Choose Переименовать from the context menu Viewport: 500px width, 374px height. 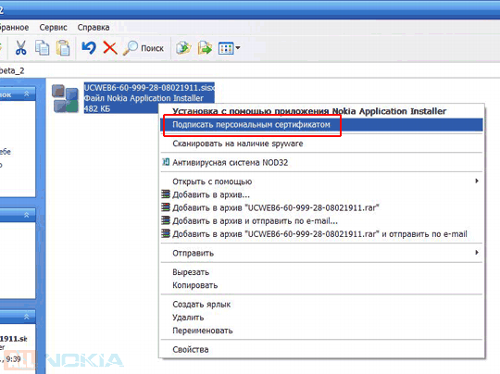point(322,331)
